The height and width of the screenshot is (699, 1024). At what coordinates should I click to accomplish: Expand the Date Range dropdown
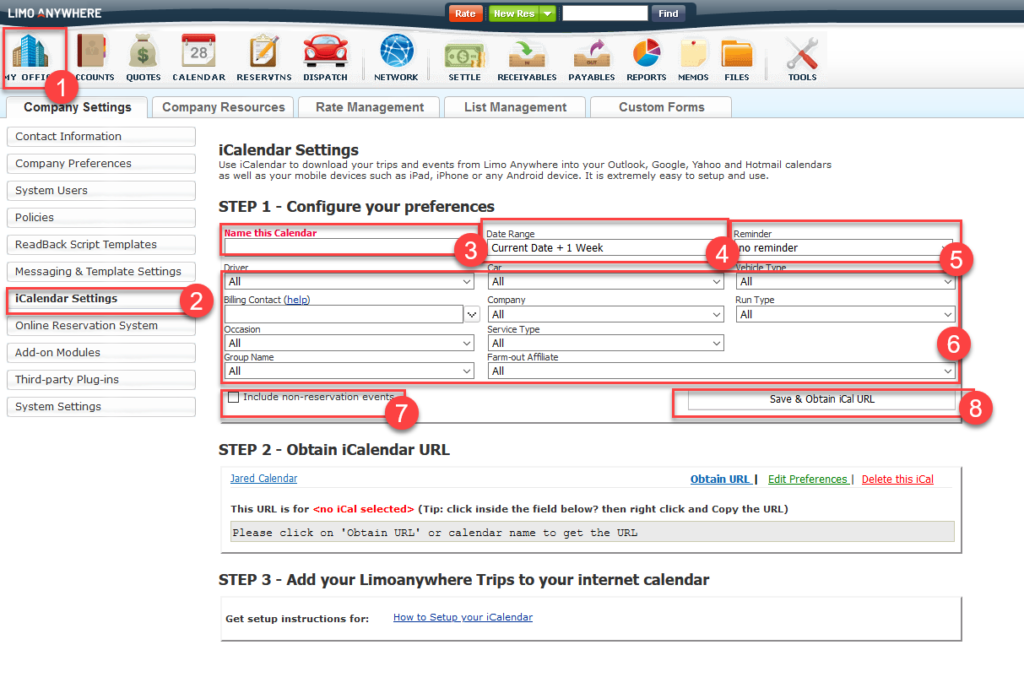click(x=604, y=248)
